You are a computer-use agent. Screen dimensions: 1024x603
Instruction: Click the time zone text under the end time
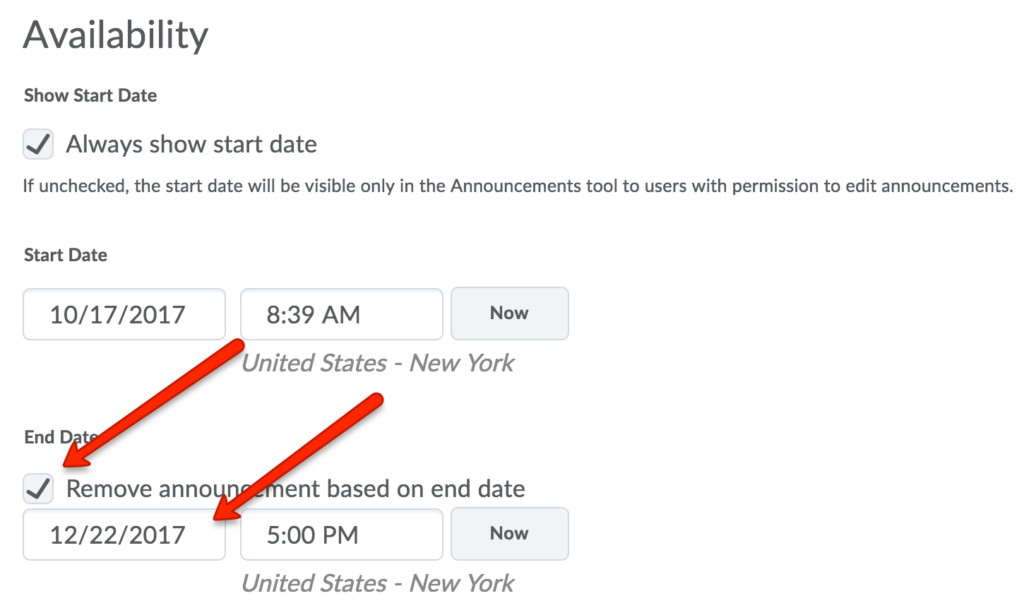click(377, 582)
